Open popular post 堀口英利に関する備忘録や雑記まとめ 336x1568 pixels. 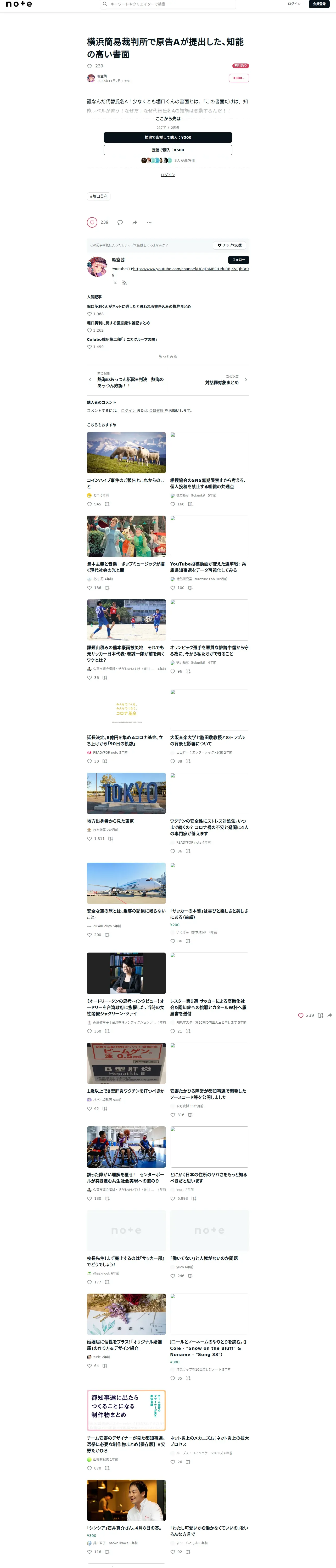[x=118, y=323]
